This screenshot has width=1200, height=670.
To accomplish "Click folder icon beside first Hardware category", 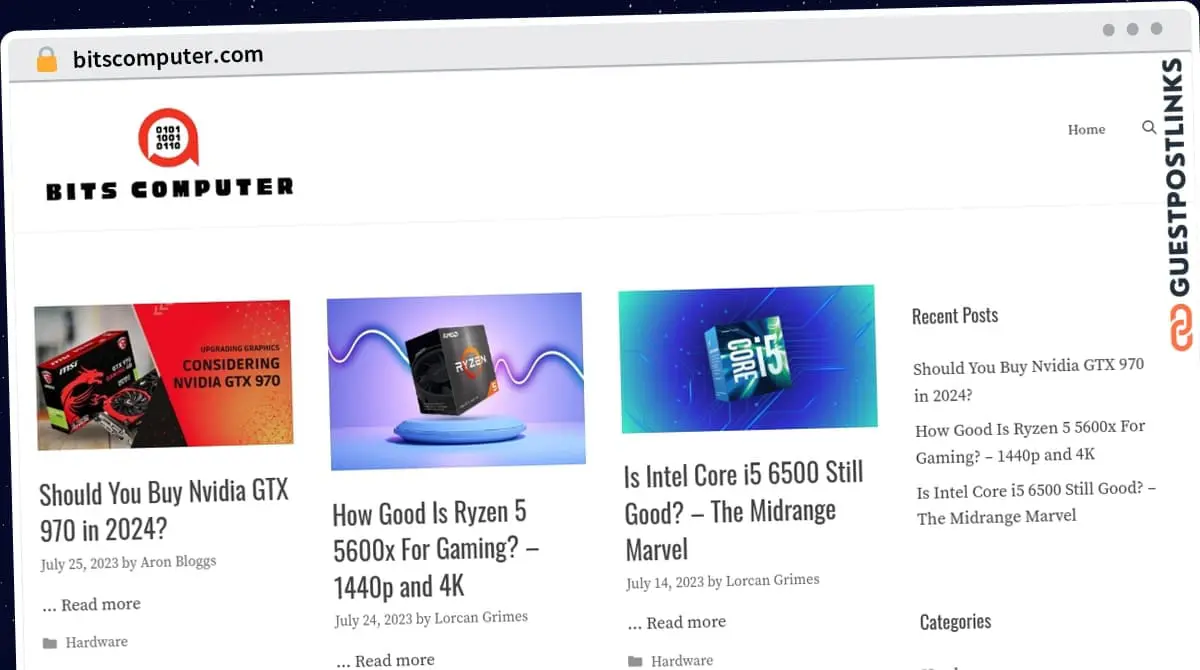I will point(49,643).
